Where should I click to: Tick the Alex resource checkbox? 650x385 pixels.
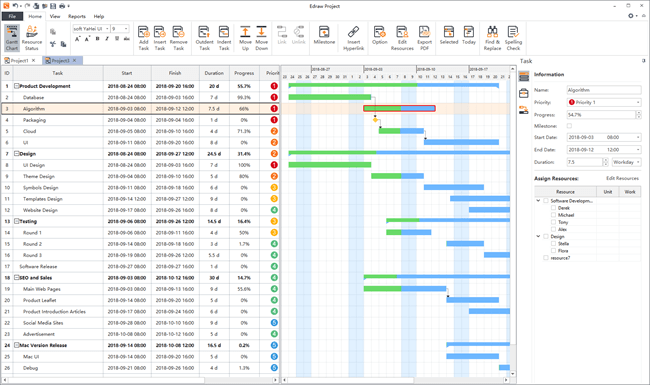pyautogui.click(x=553, y=229)
